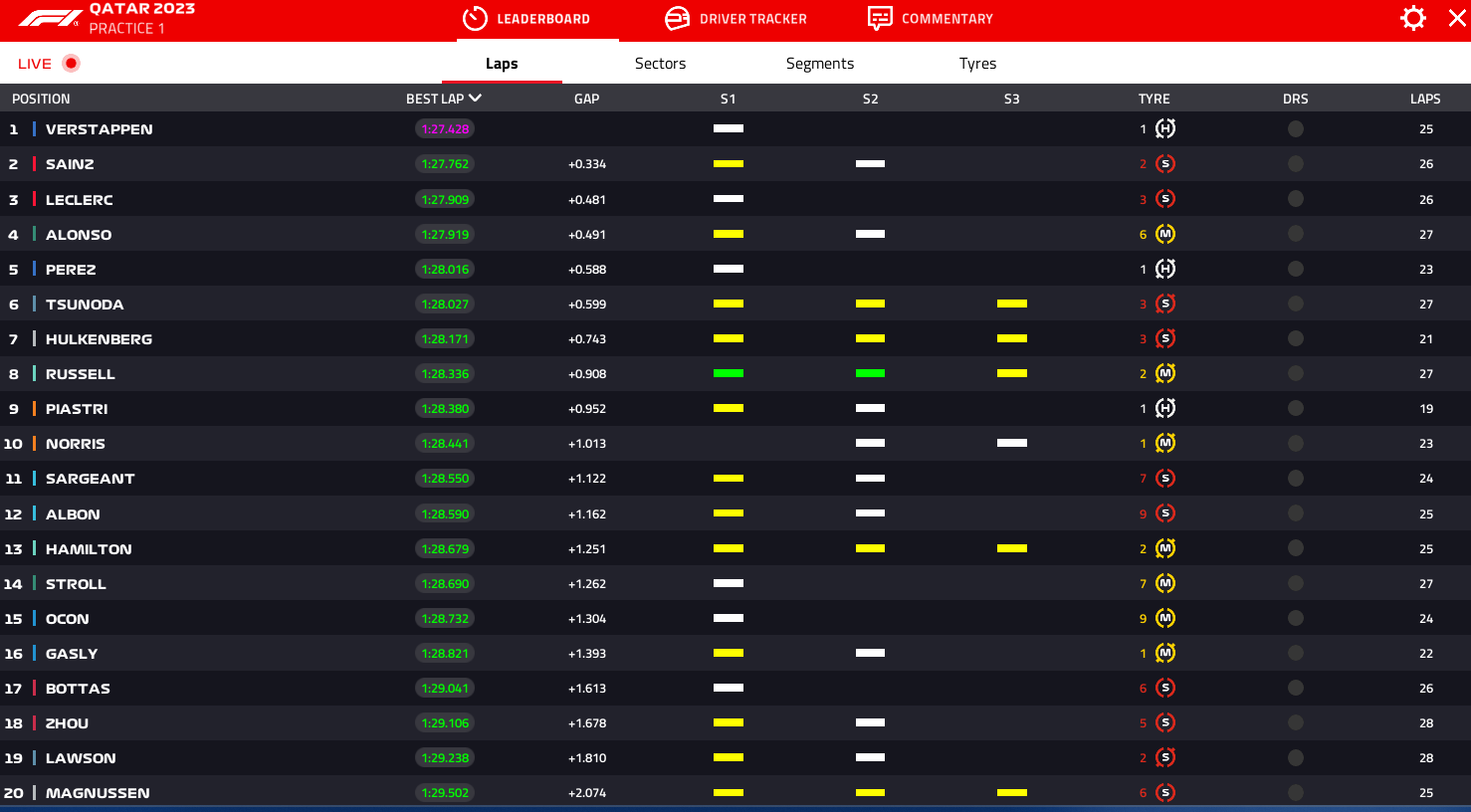Click Perez's hard tyre icon

pos(1165,269)
